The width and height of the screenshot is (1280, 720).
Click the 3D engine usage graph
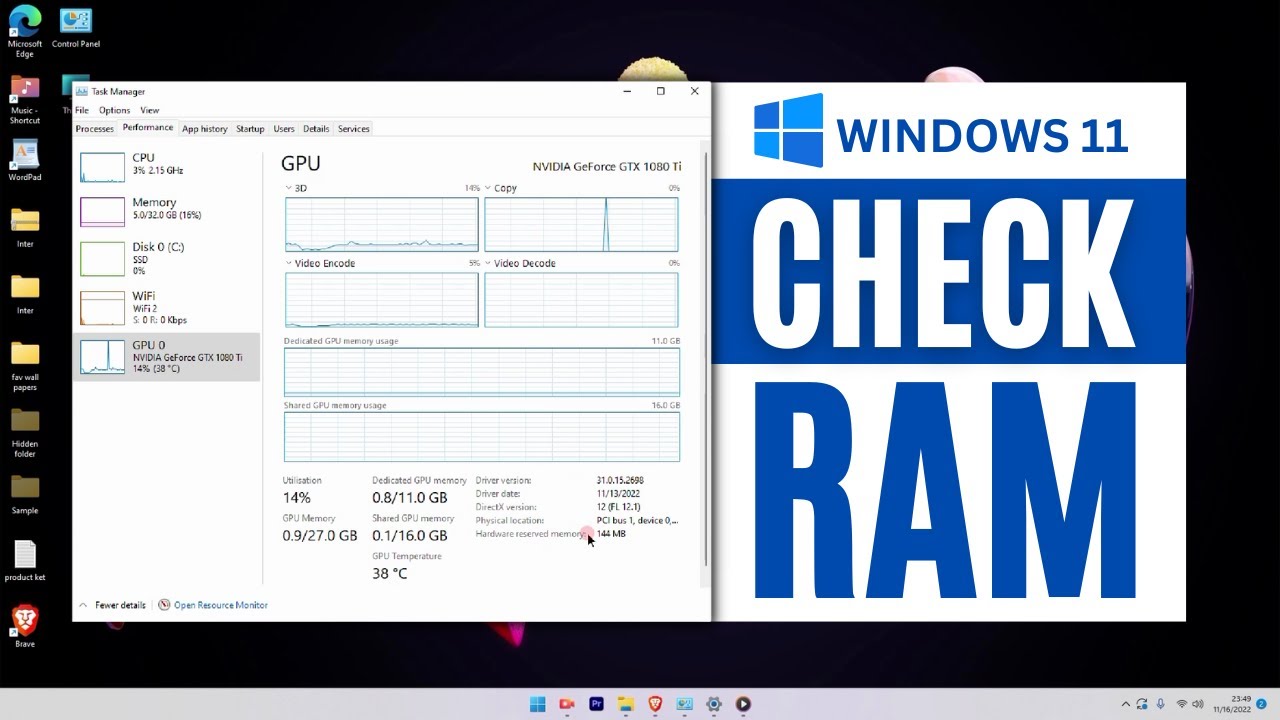[x=381, y=224]
